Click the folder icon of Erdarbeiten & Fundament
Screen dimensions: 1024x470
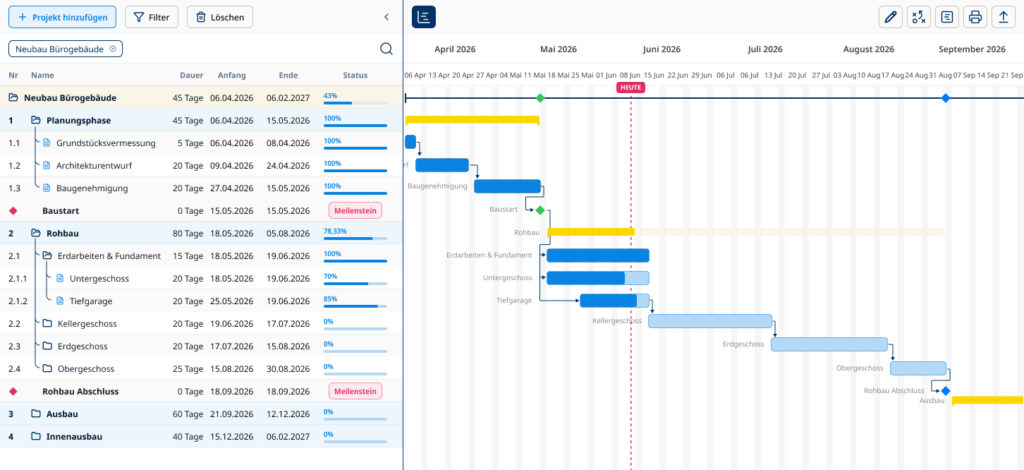pyautogui.click(x=47, y=256)
